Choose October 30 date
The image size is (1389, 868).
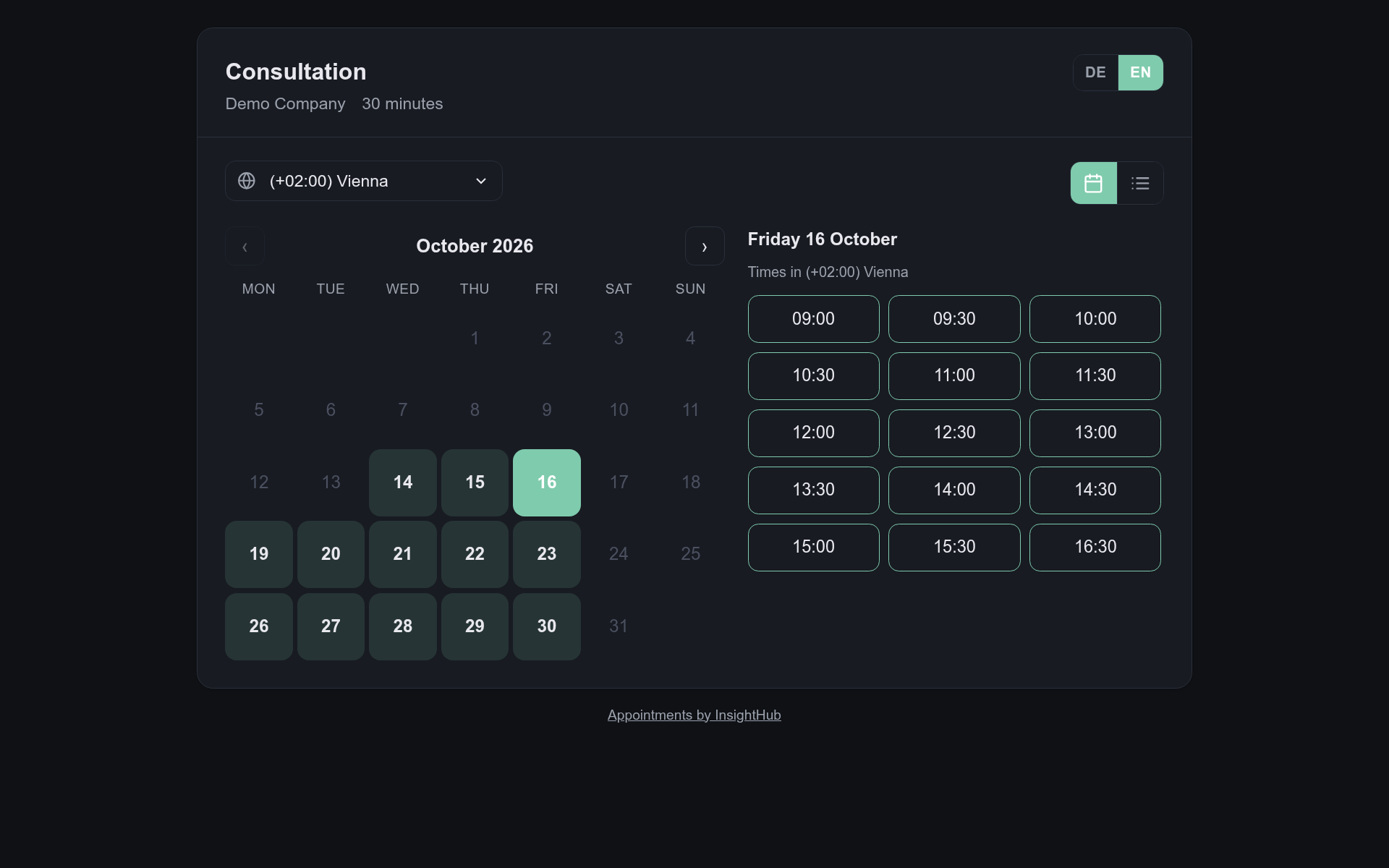(547, 626)
